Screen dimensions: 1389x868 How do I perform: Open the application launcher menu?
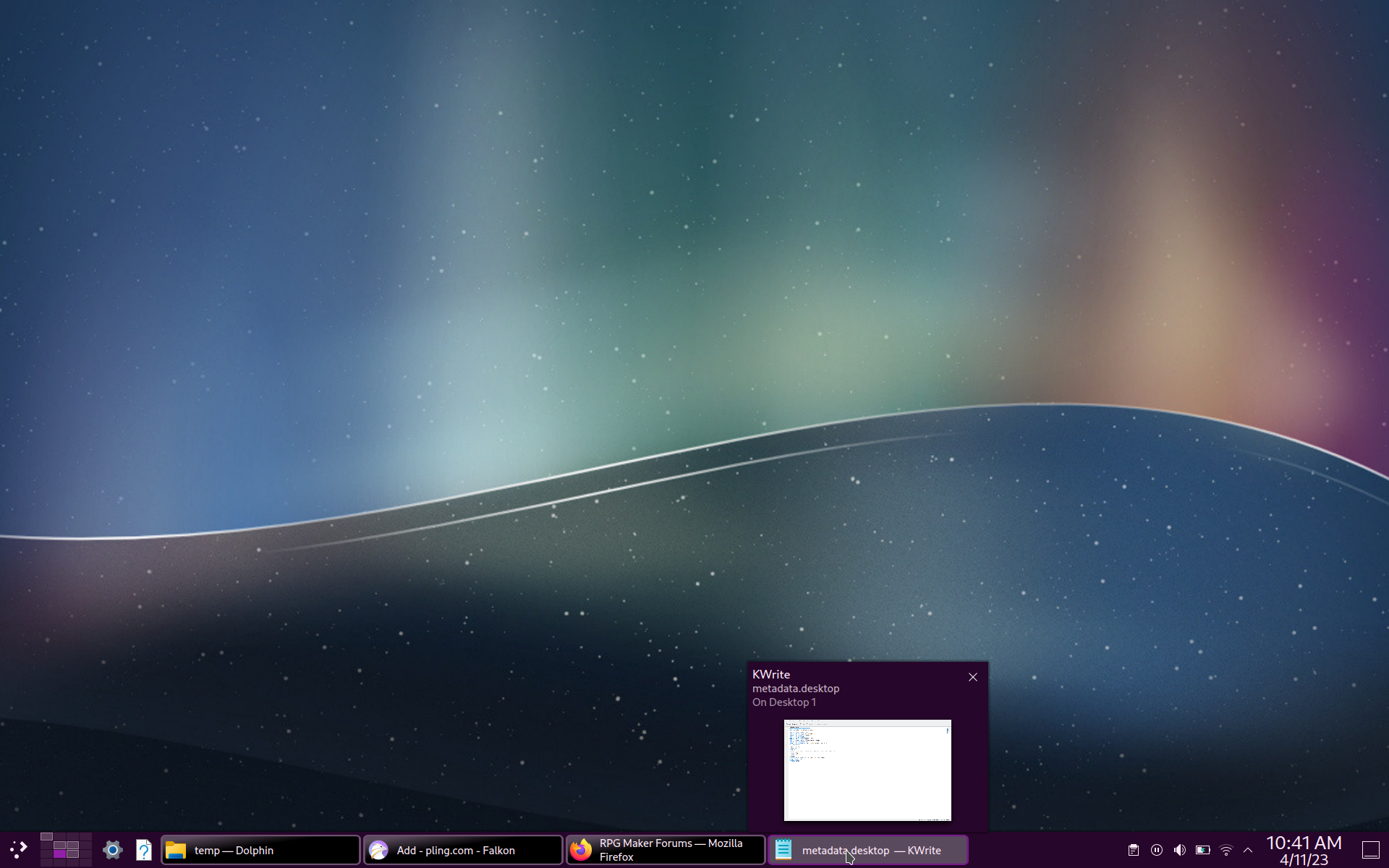19,850
